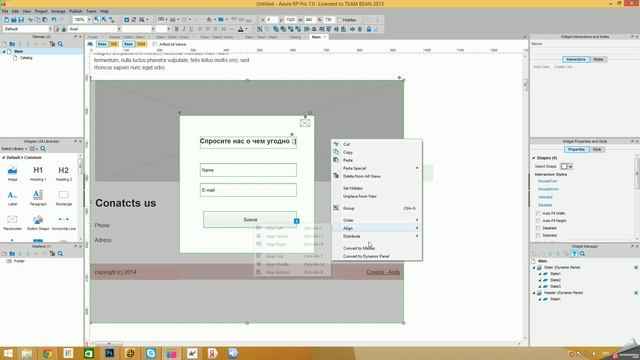Collapse the Default > Common library section
Screen dimensions: 640x360
click(x=4, y=158)
